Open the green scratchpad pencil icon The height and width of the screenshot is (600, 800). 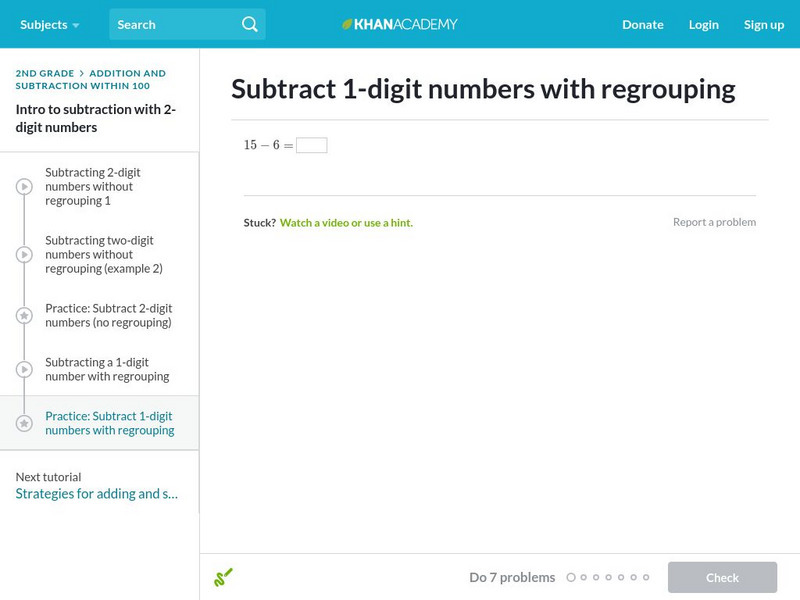click(223, 577)
